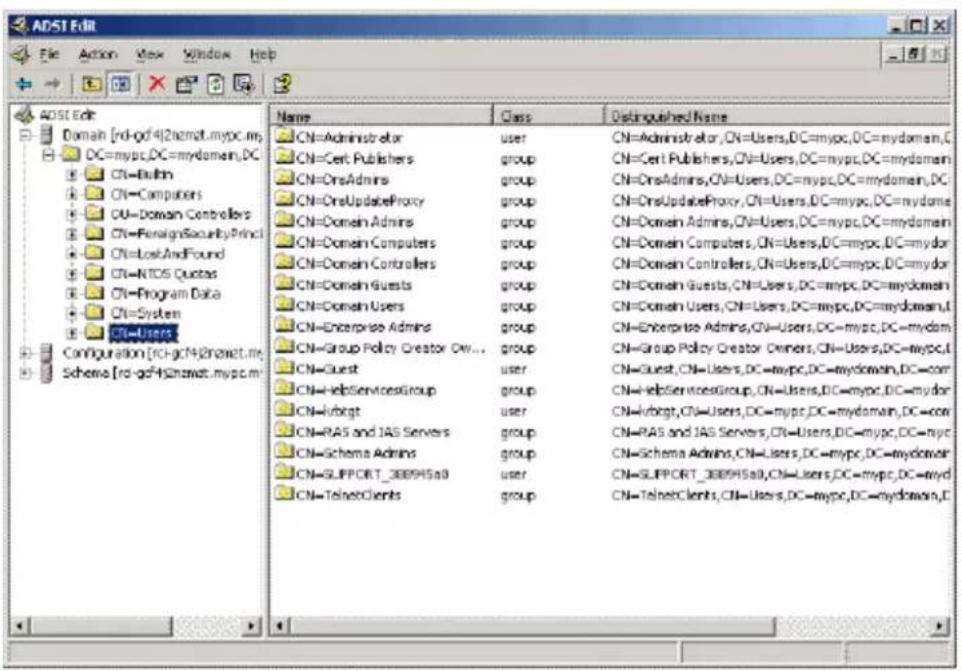Expand the CN=ForeignSecurityPrincipals node

point(72,234)
